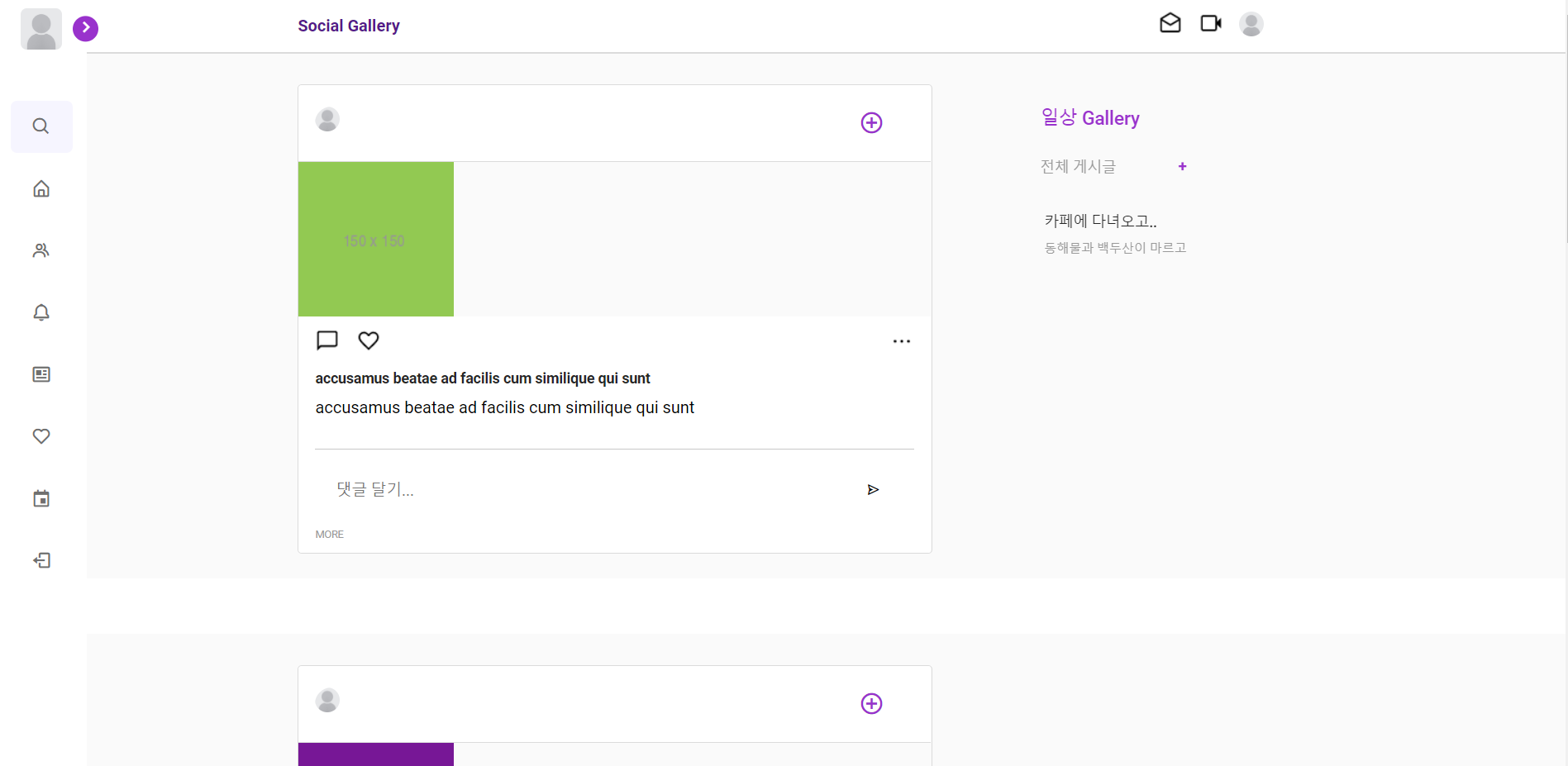Viewport: 1568px width, 766px height.
Task: Open the video camera icon in header
Action: [x=1211, y=23]
